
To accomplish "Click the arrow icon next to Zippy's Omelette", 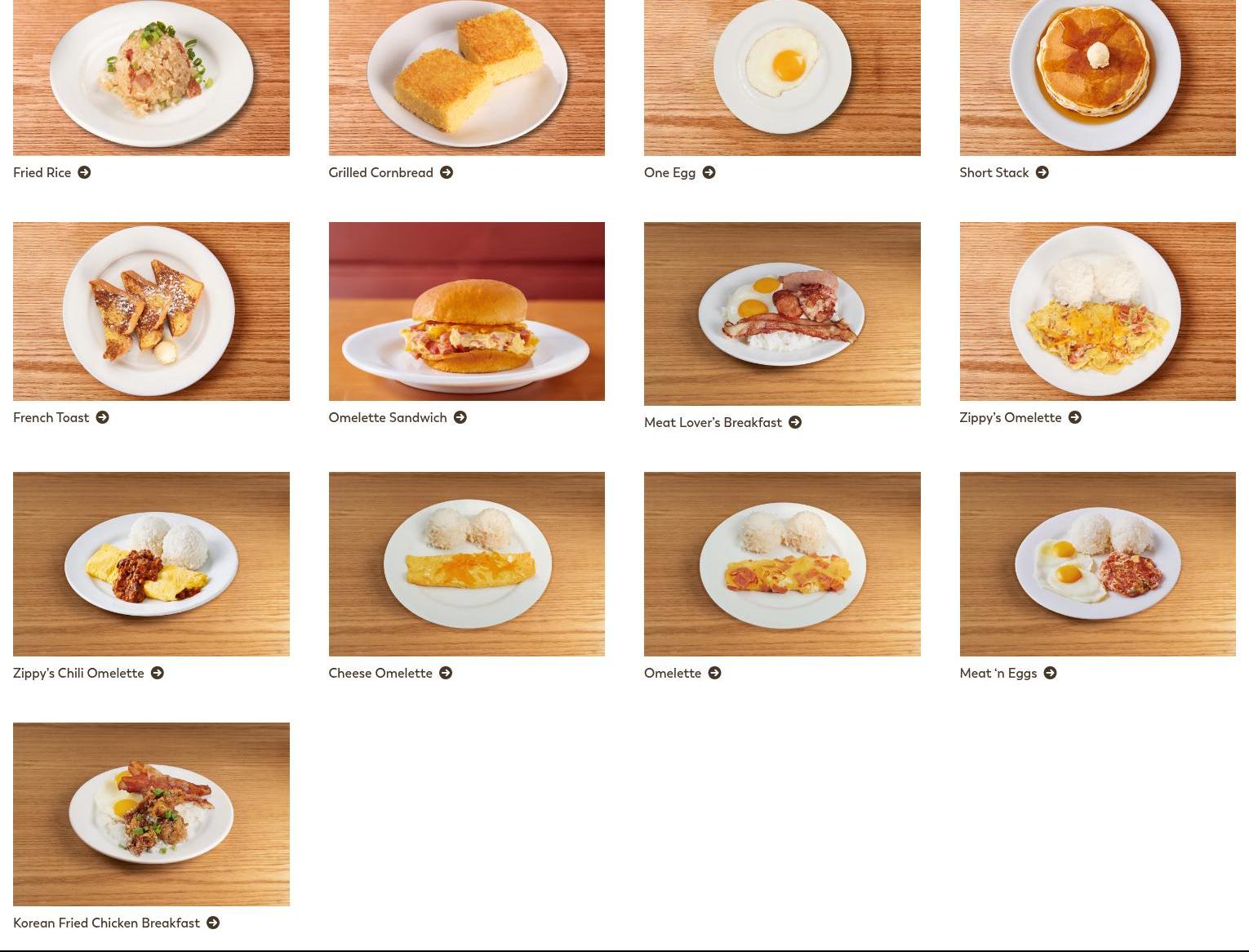I will coord(1075,417).
